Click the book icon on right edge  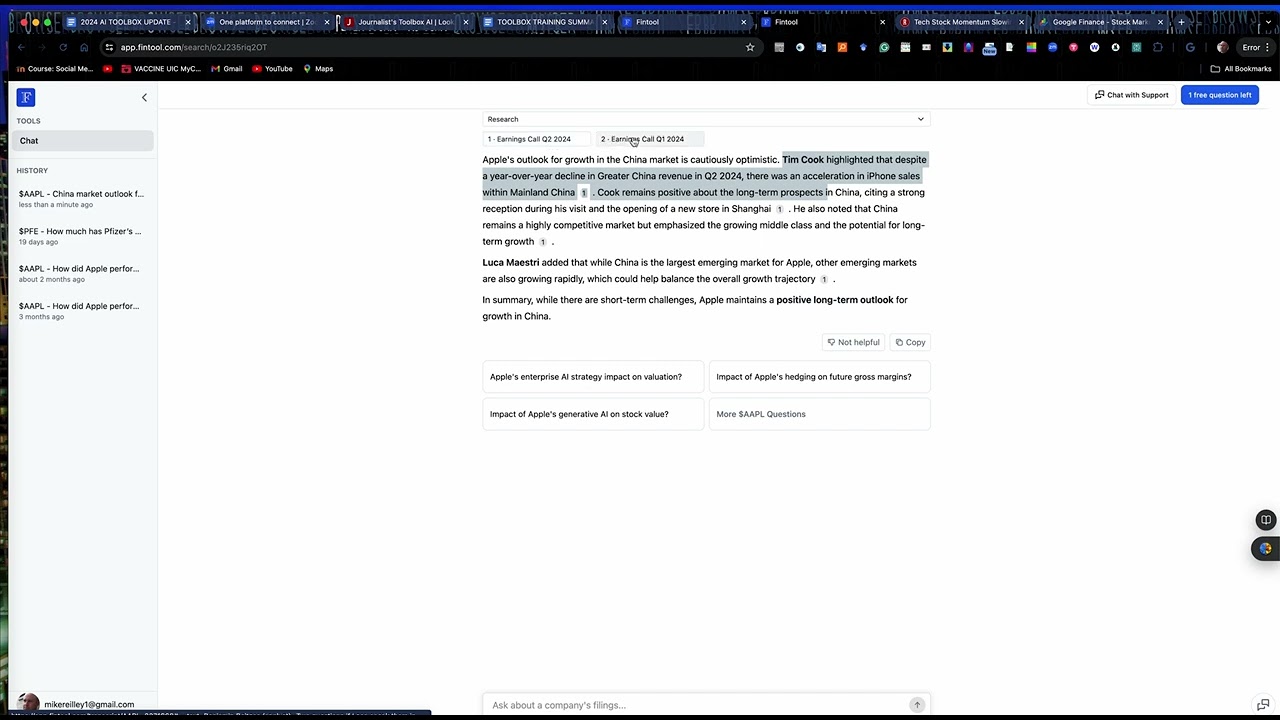click(x=1266, y=520)
